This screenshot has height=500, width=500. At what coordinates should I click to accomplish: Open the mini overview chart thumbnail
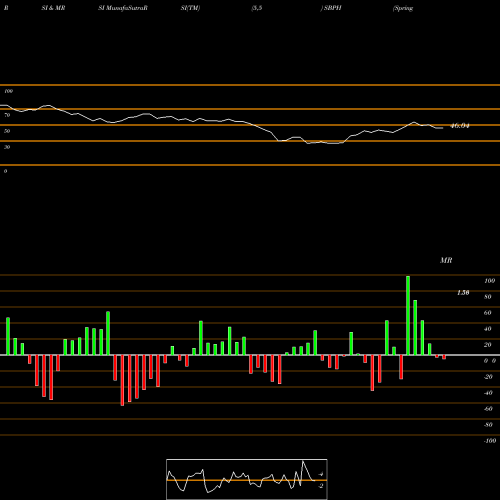(x=247, y=479)
